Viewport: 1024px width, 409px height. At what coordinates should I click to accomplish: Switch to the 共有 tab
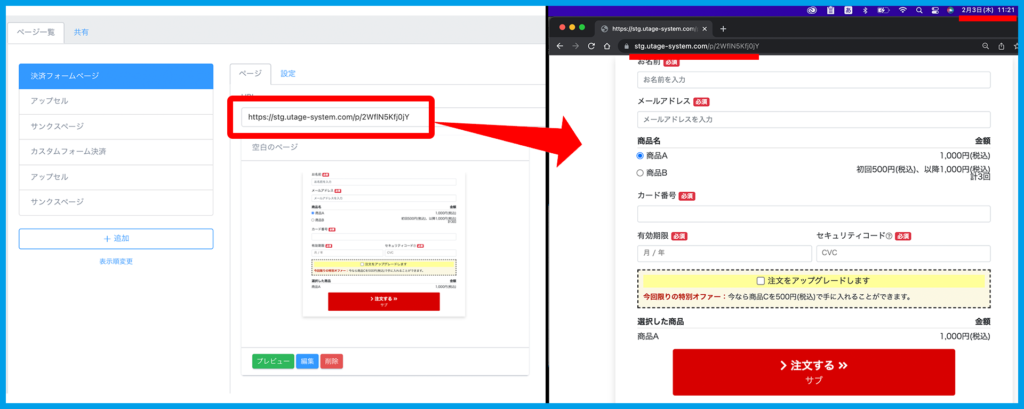[x=81, y=32]
